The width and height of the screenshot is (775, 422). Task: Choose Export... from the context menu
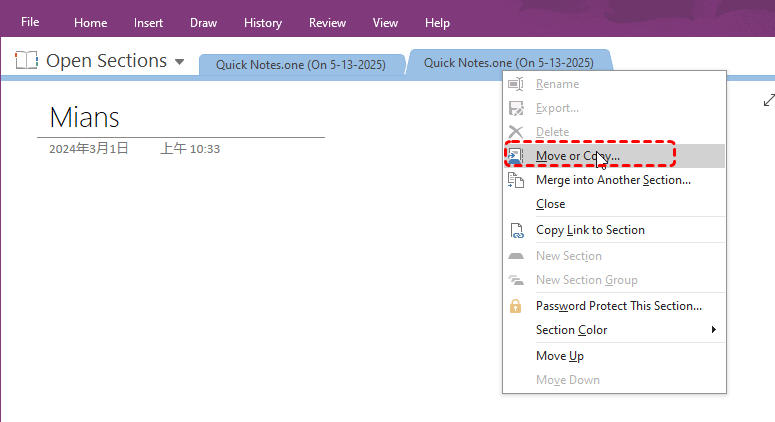coord(614,108)
